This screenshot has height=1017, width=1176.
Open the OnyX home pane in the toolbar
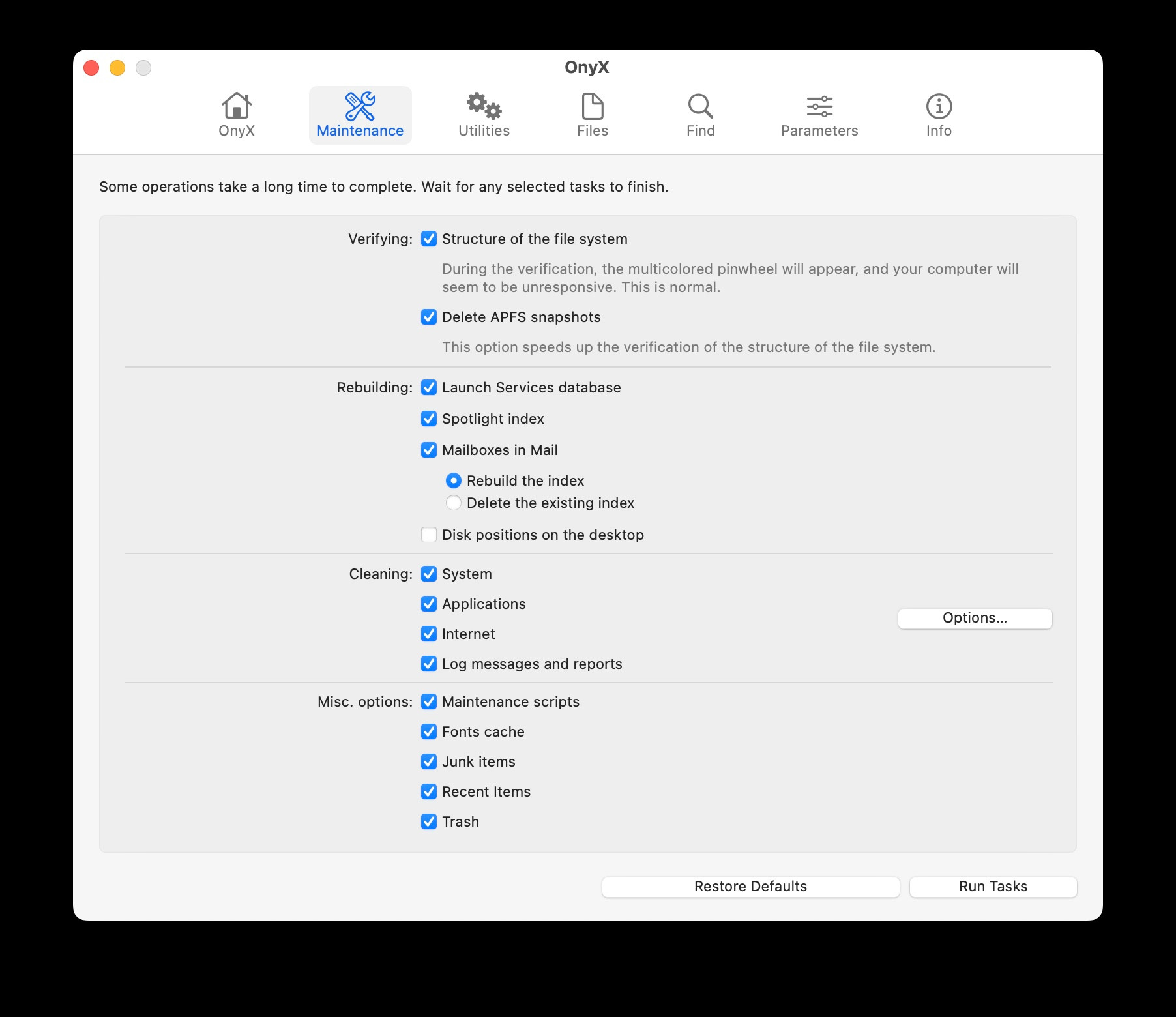pos(237,115)
